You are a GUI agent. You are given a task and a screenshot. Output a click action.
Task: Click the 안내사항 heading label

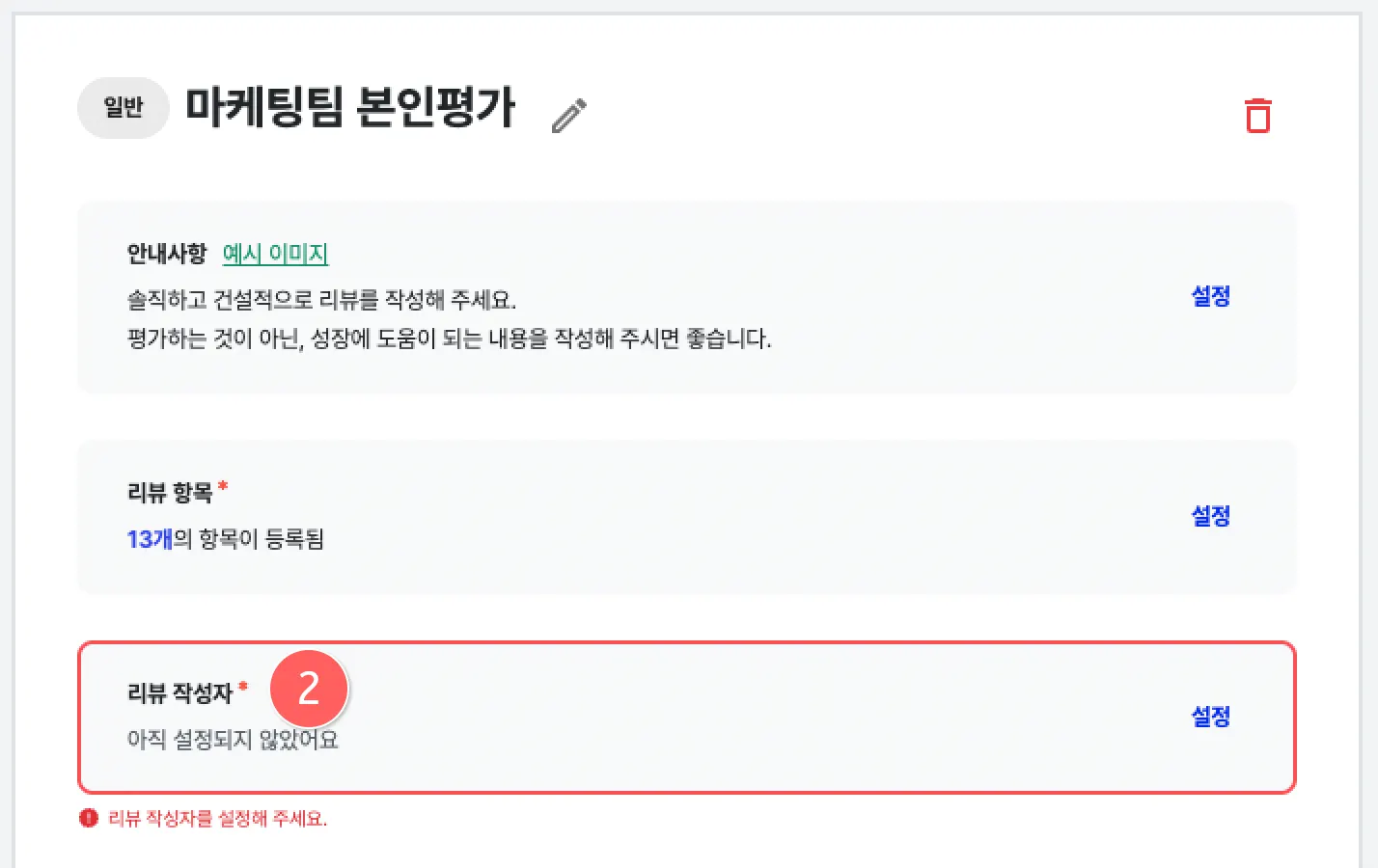coord(167,254)
